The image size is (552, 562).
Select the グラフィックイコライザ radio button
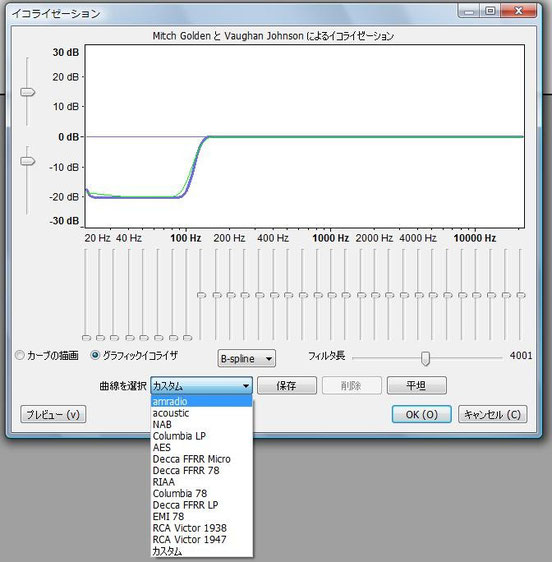pyautogui.click(x=95, y=355)
